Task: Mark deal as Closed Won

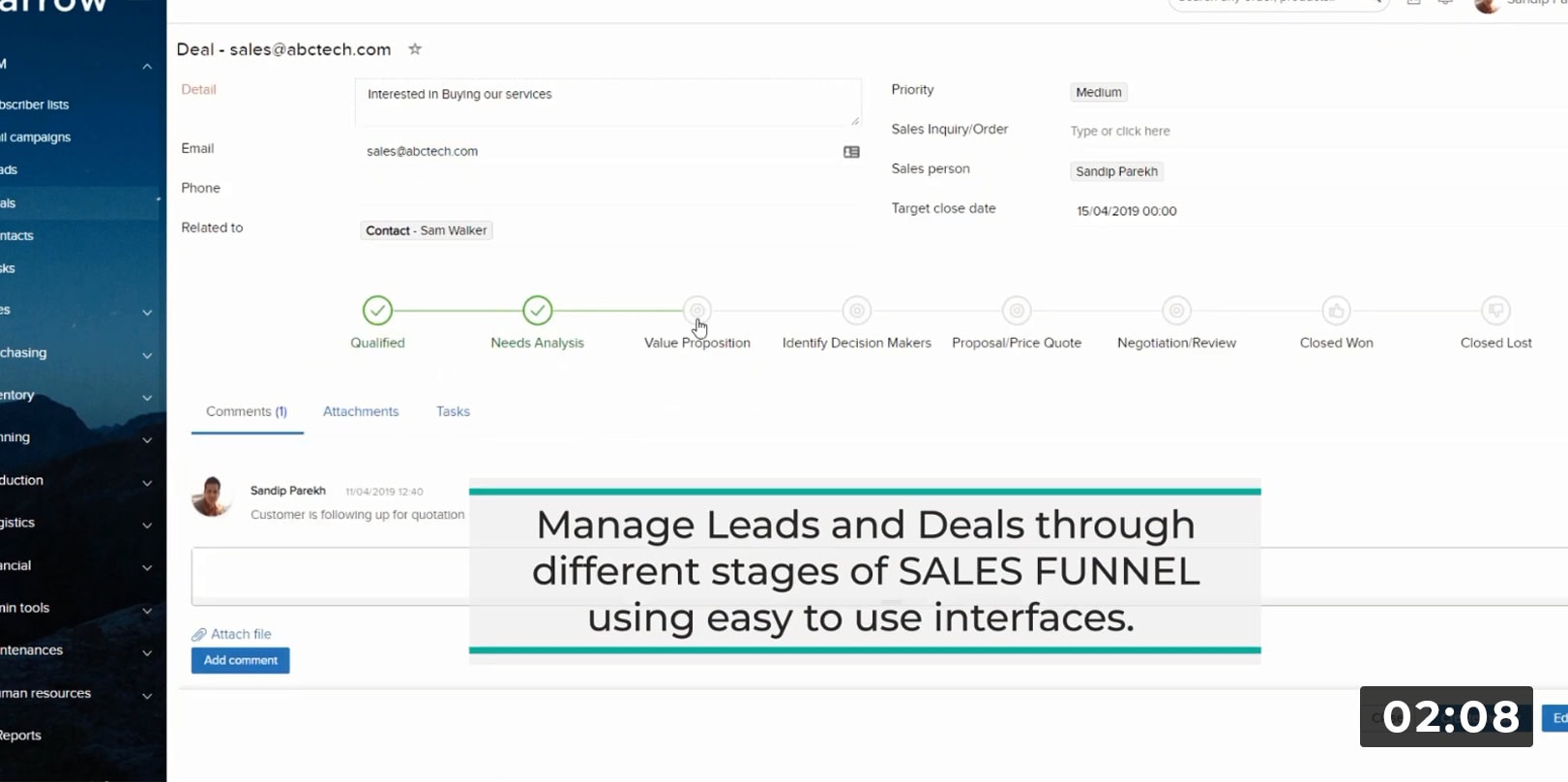Action: pos(1336,311)
